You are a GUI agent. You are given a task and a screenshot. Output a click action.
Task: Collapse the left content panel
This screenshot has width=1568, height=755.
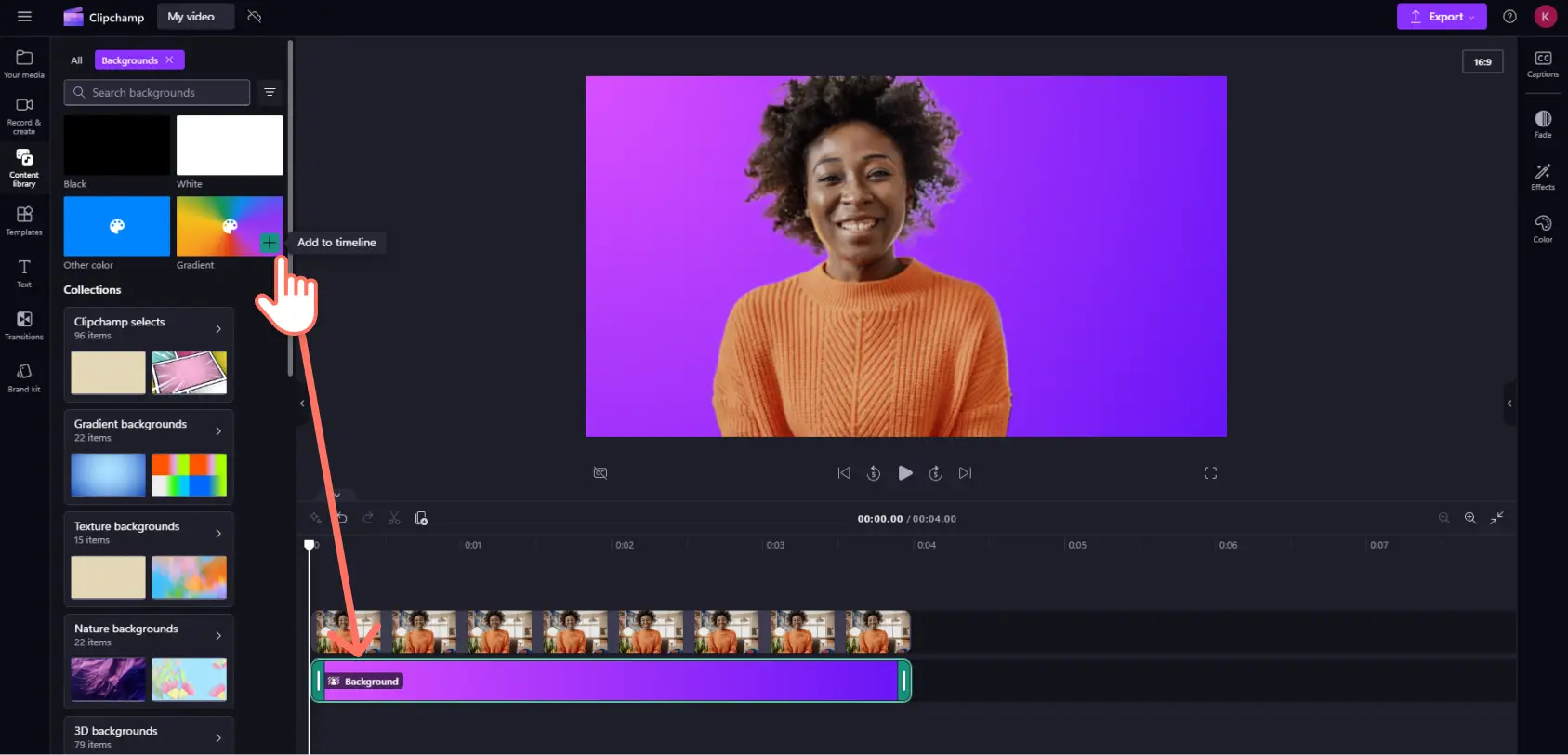(x=302, y=404)
